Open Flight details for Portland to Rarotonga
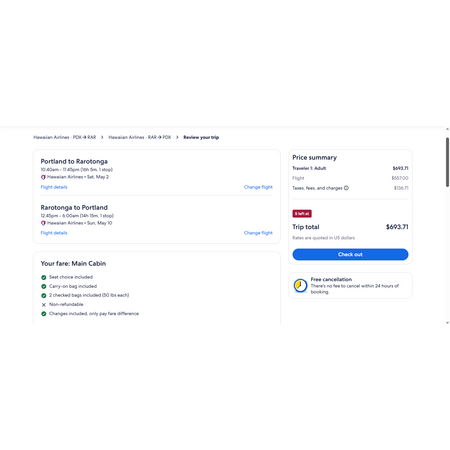Screen dimensions: 450x450 coord(54,187)
